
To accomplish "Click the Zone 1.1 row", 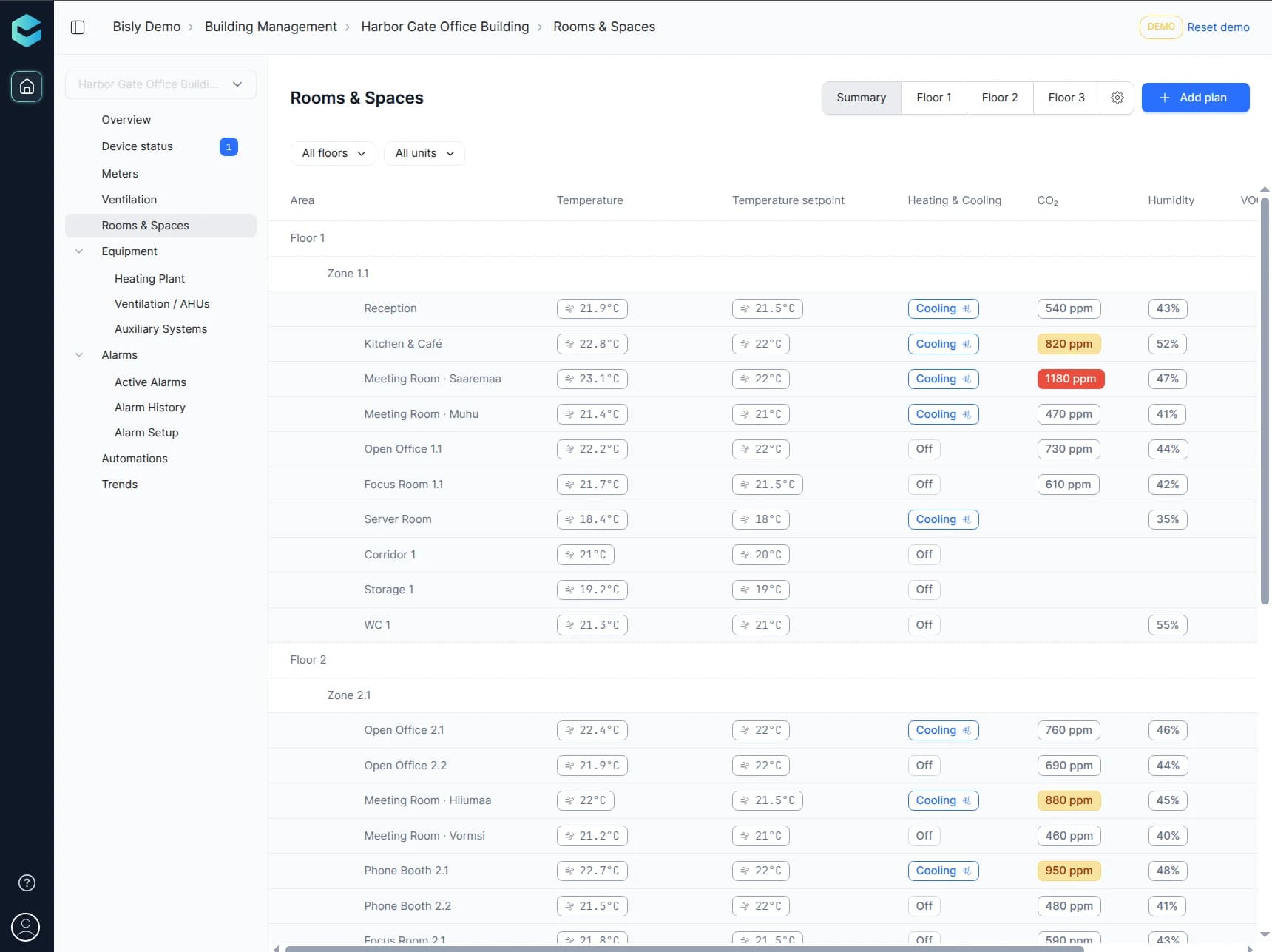I will point(762,274).
